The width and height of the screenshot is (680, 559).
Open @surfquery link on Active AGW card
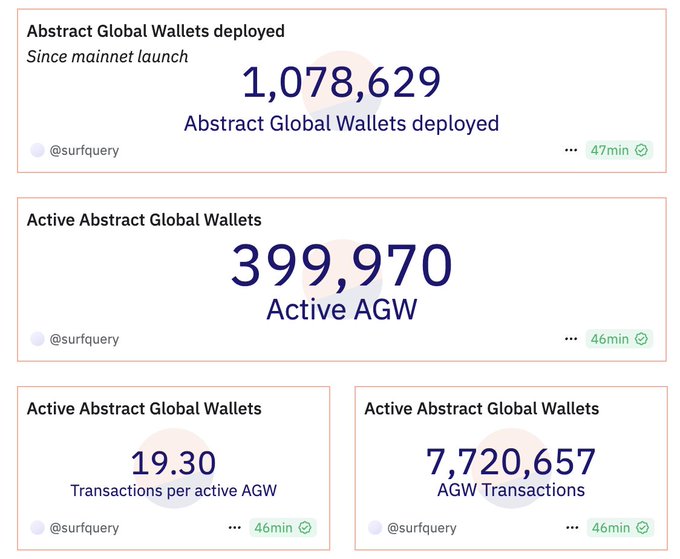84,339
